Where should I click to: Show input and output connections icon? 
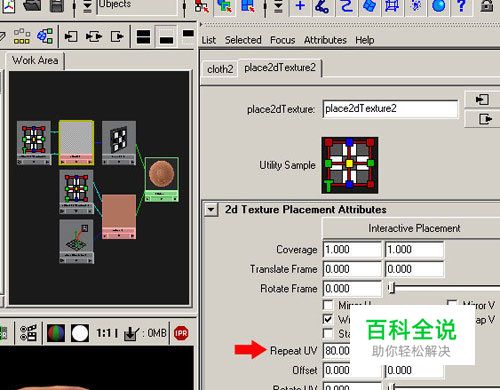coord(94,36)
